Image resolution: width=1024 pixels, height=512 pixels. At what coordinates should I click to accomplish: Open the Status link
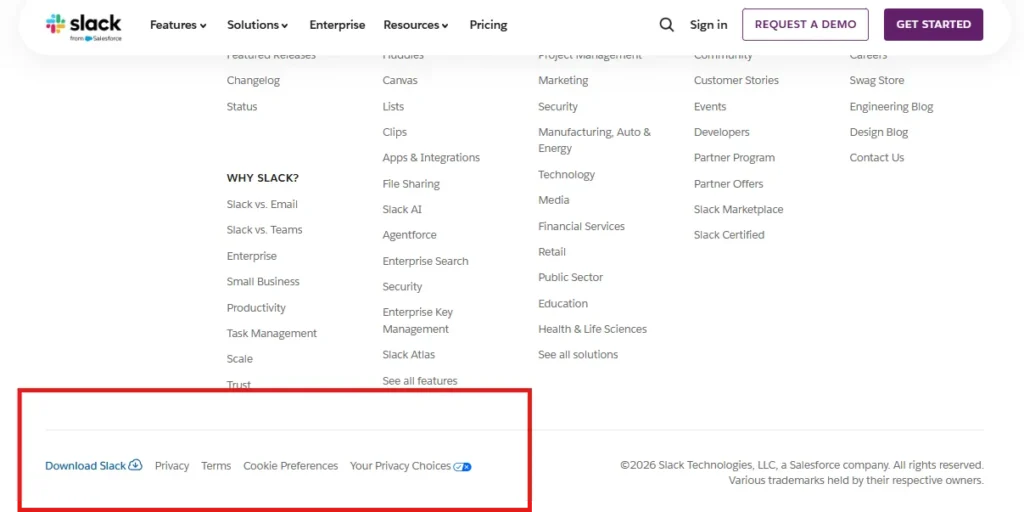(242, 106)
